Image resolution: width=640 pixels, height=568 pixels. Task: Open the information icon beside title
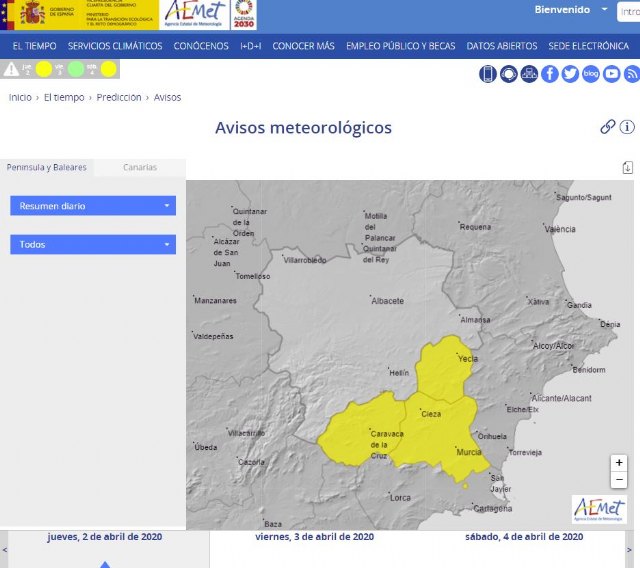click(627, 127)
